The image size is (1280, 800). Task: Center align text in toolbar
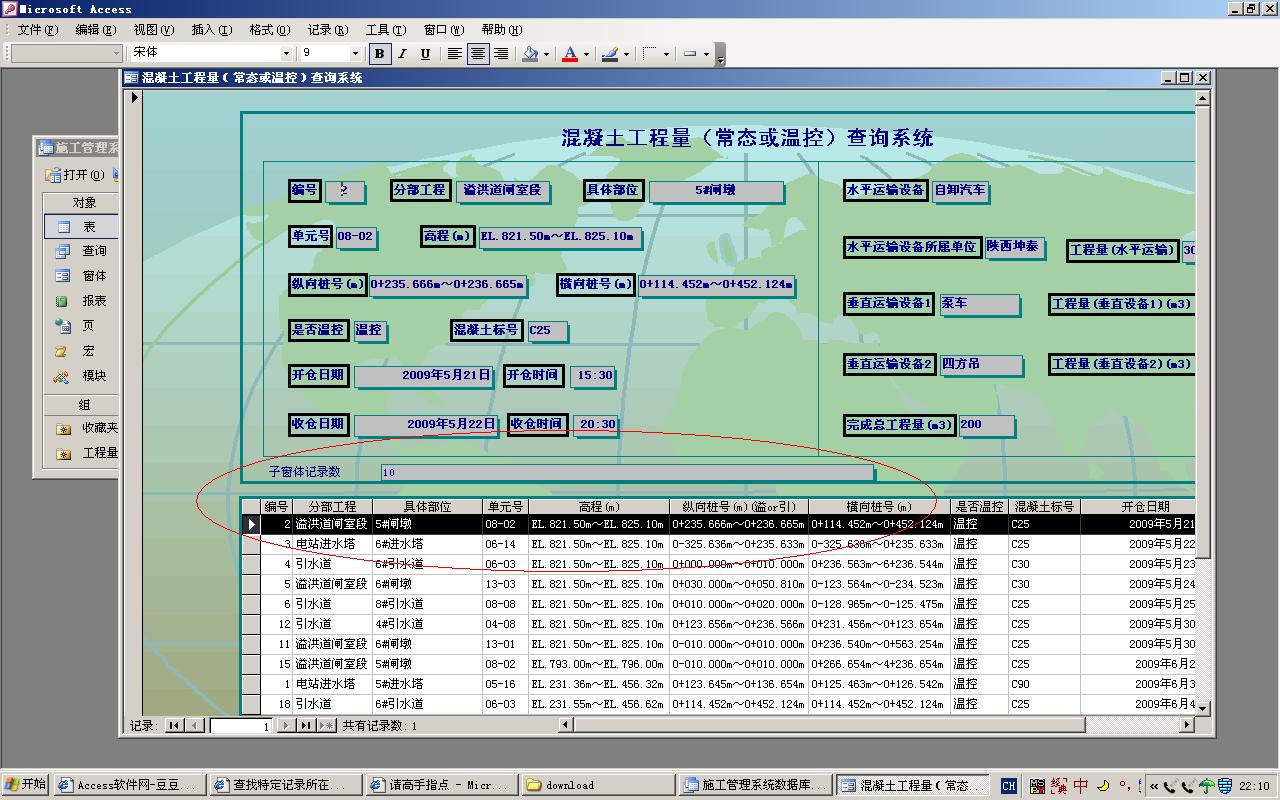coord(478,54)
